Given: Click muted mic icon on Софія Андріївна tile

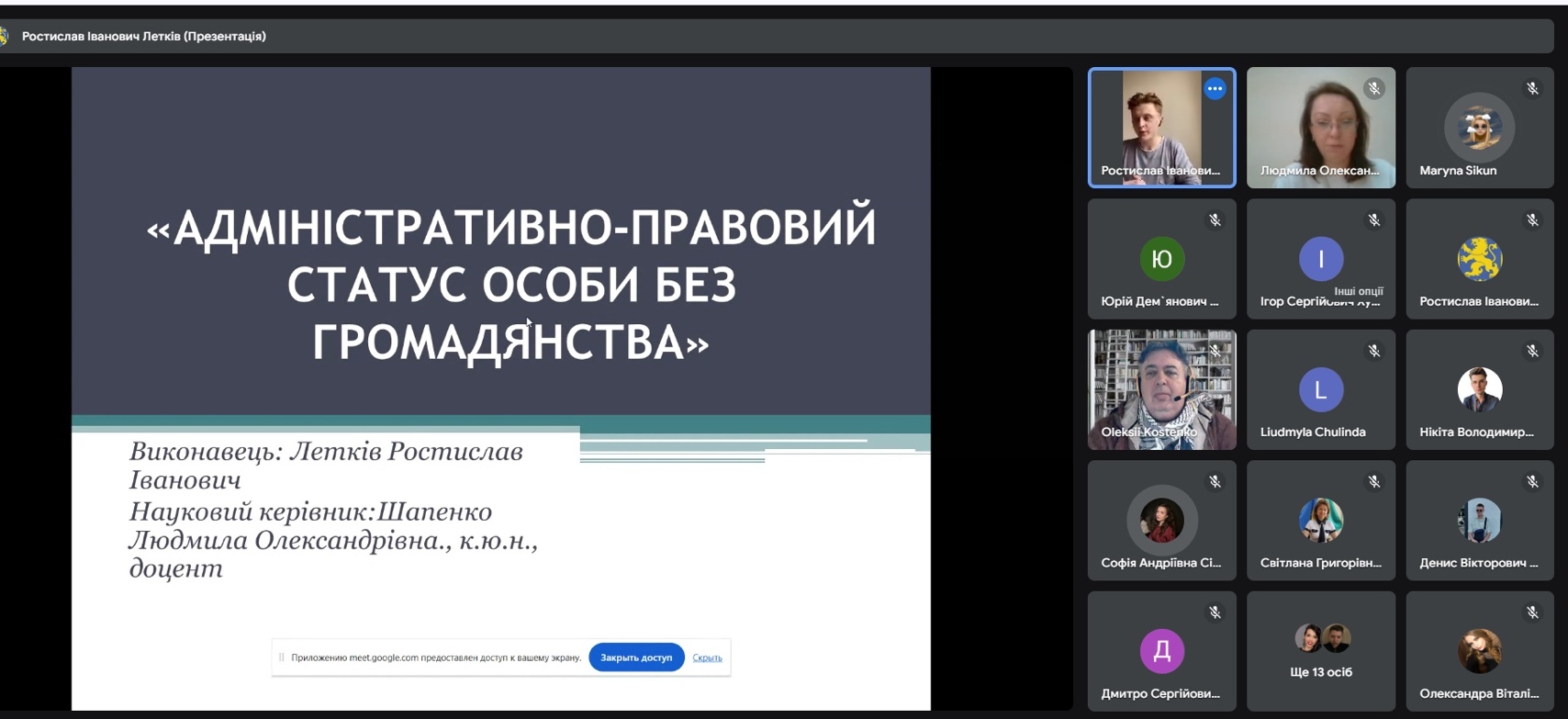Looking at the screenshot, I should click(x=1215, y=482).
